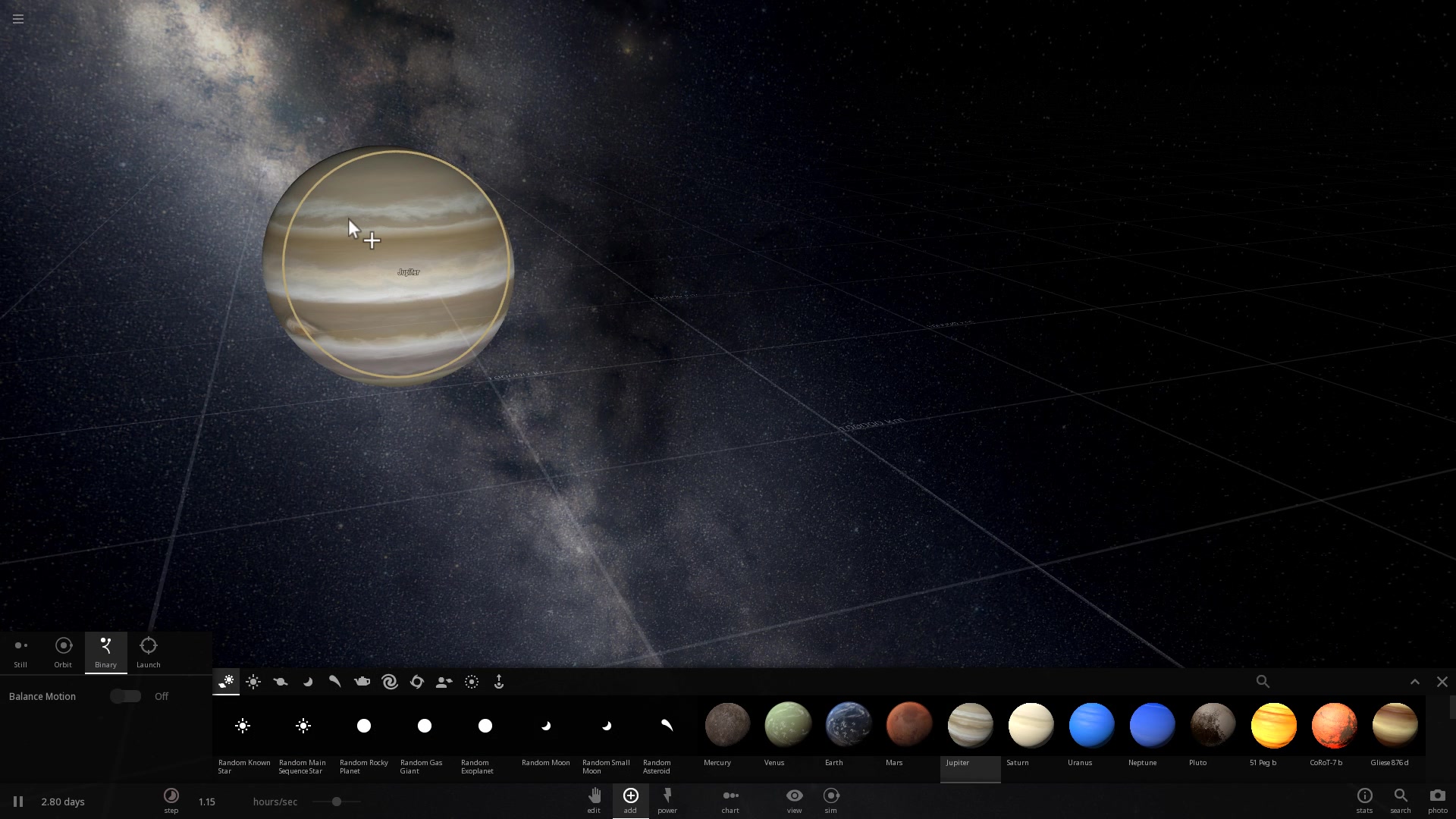Choose Random Rocky Planet
The image size is (1456, 819).
pos(364,739)
